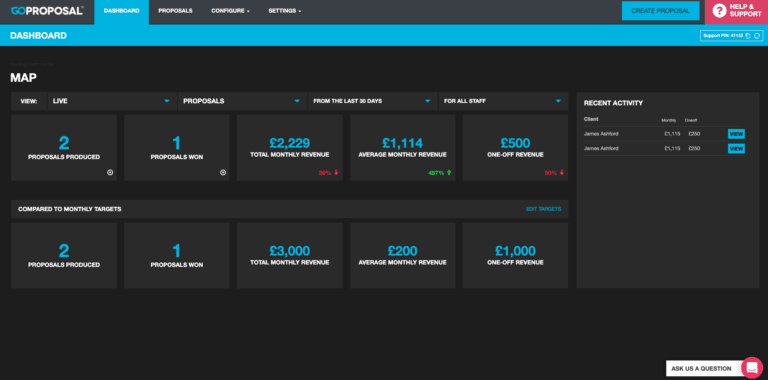Open the FROM THE LAST 30 DAYS dropdown
Viewport: 768px width, 380px height.
click(373, 101)
